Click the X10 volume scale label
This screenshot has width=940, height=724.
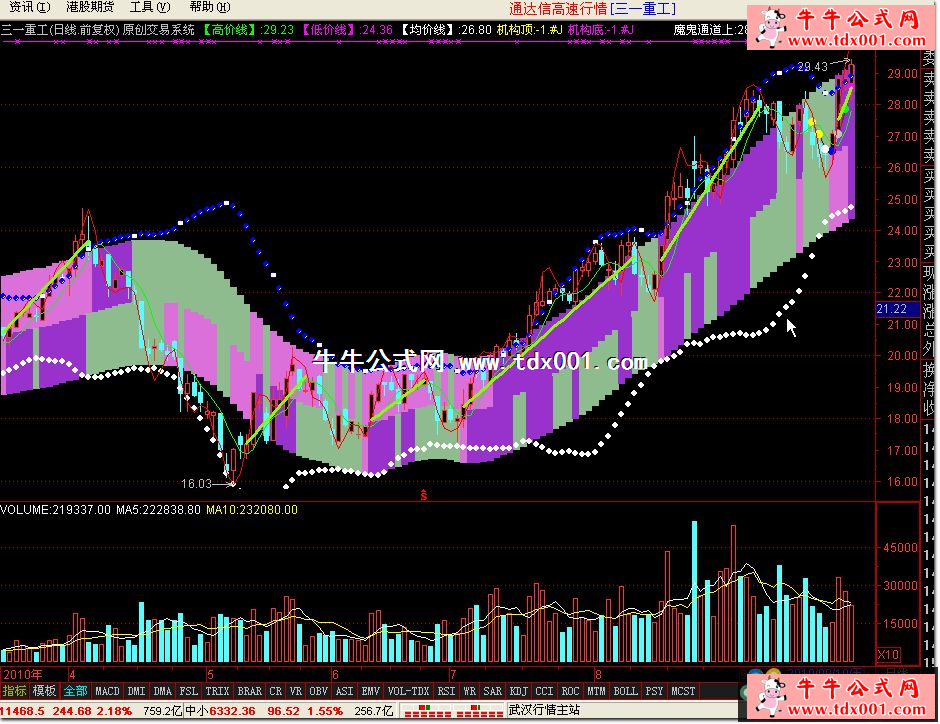[888, 654]
